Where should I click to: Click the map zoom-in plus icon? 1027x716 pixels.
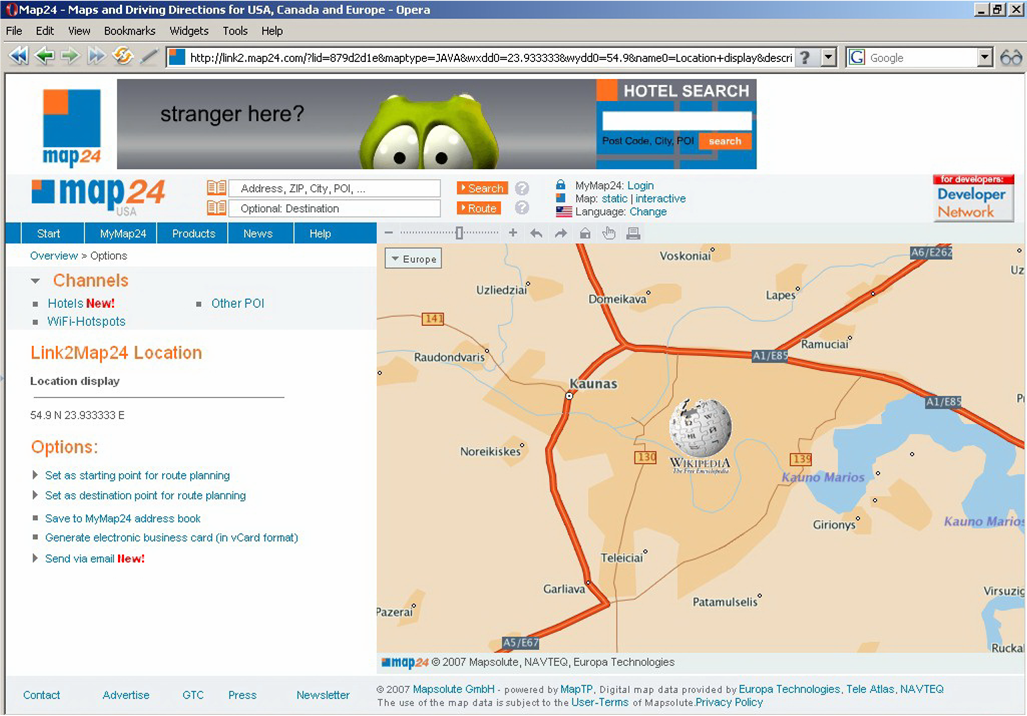pos(513,233)
